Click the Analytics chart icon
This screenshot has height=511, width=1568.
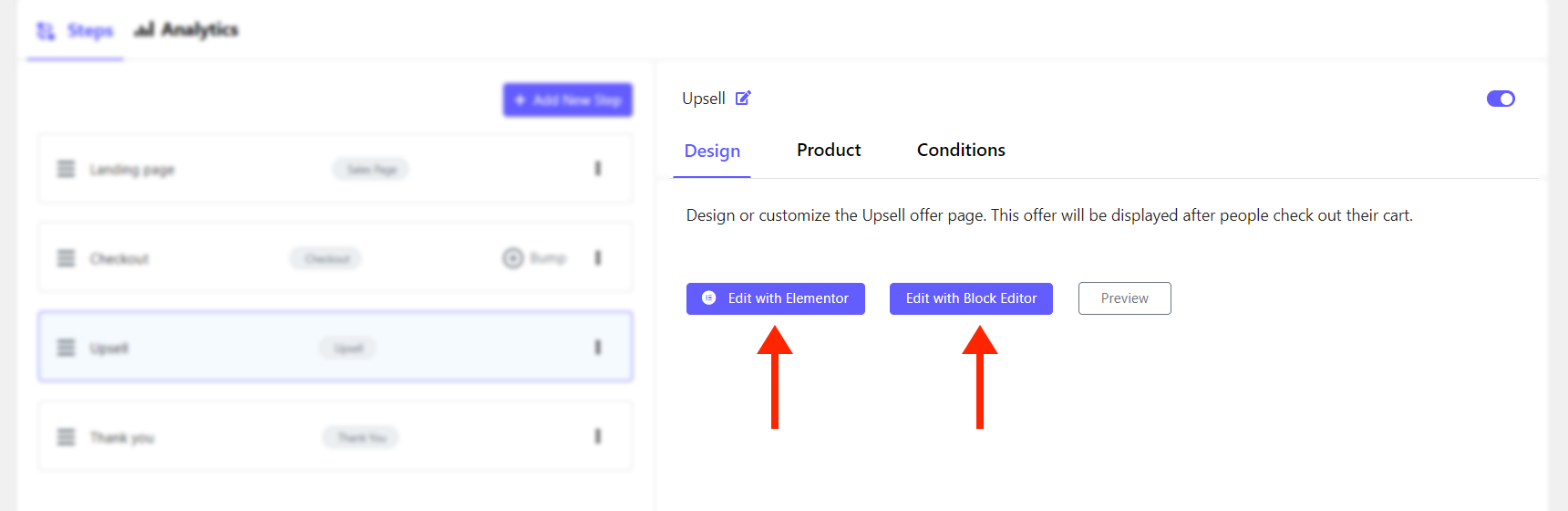[144, 30]
